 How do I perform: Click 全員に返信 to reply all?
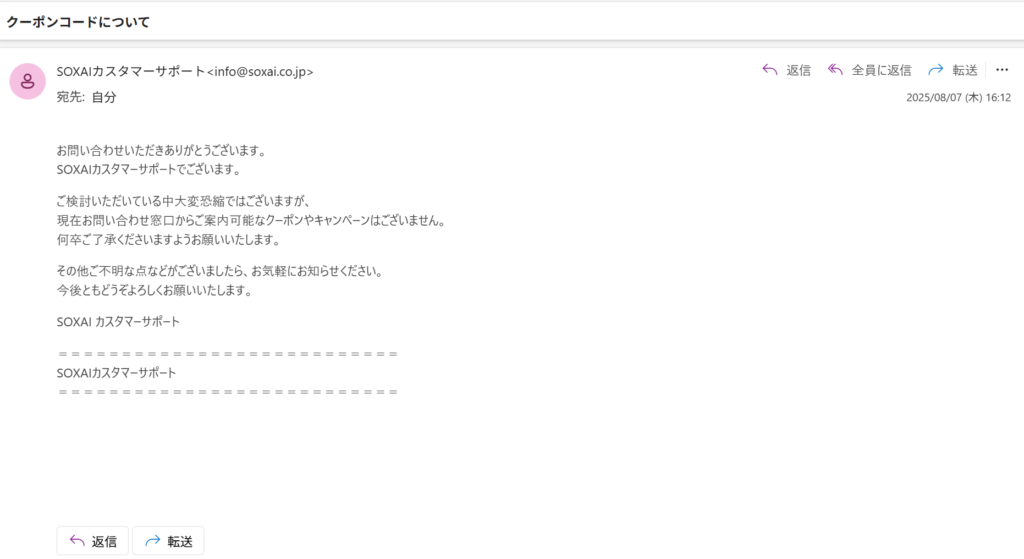click(869, 70)
